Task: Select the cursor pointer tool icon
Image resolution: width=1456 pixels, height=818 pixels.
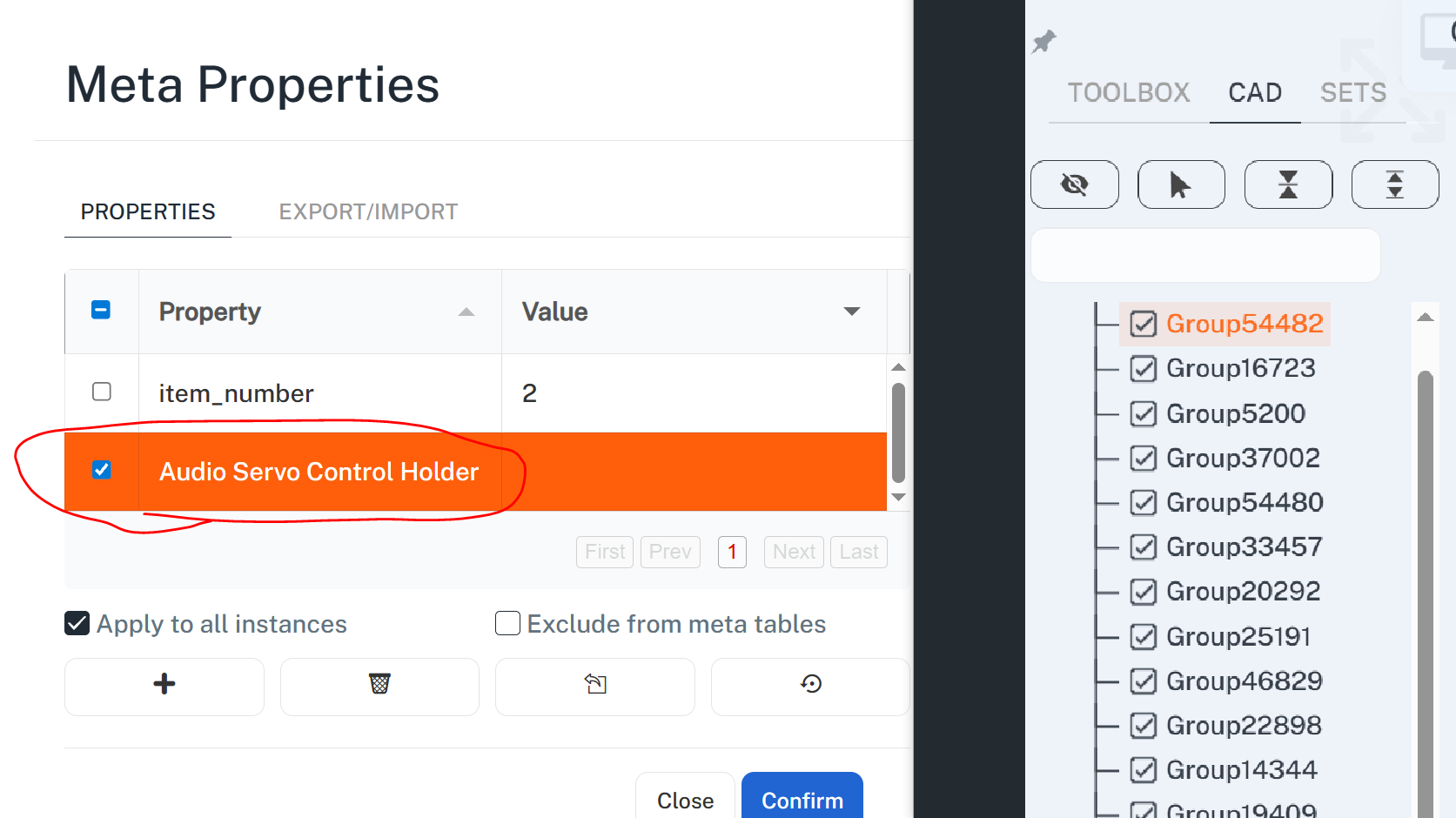Action: [x=1181, y=184]
